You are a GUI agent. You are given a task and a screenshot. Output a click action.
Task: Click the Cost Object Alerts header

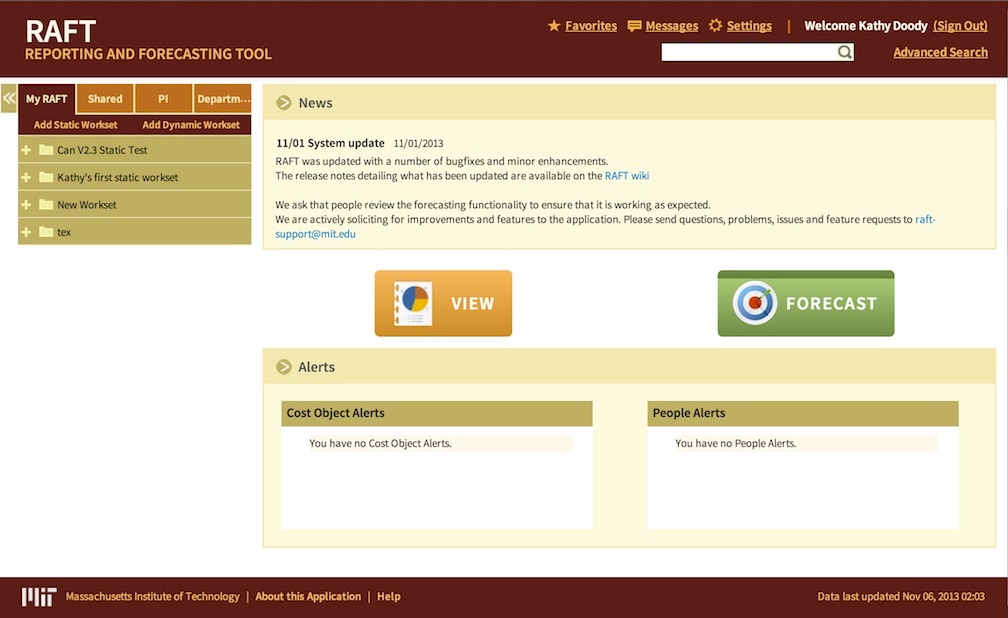tap(436, 414)
